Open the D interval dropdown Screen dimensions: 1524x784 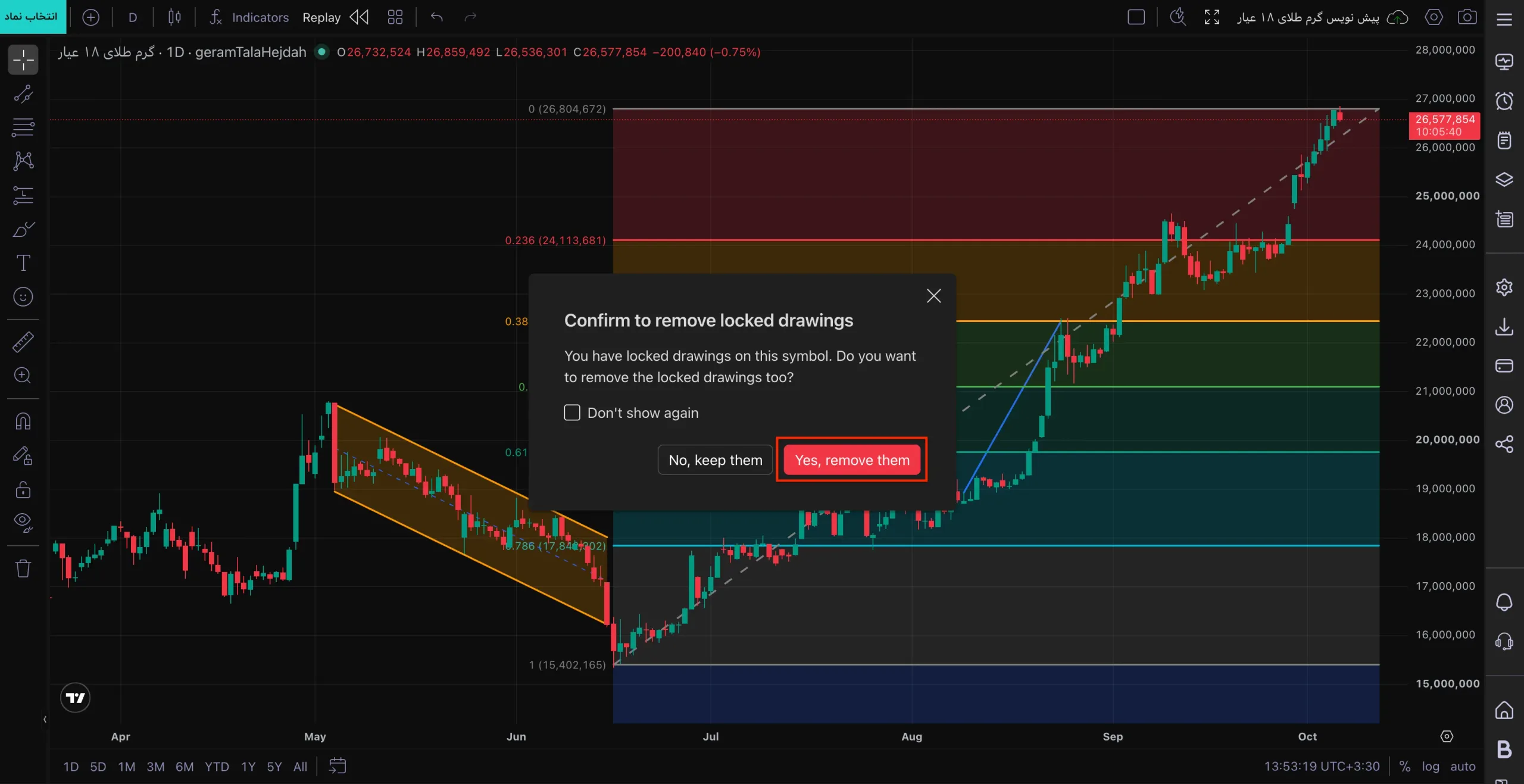[x=133, y=17]
